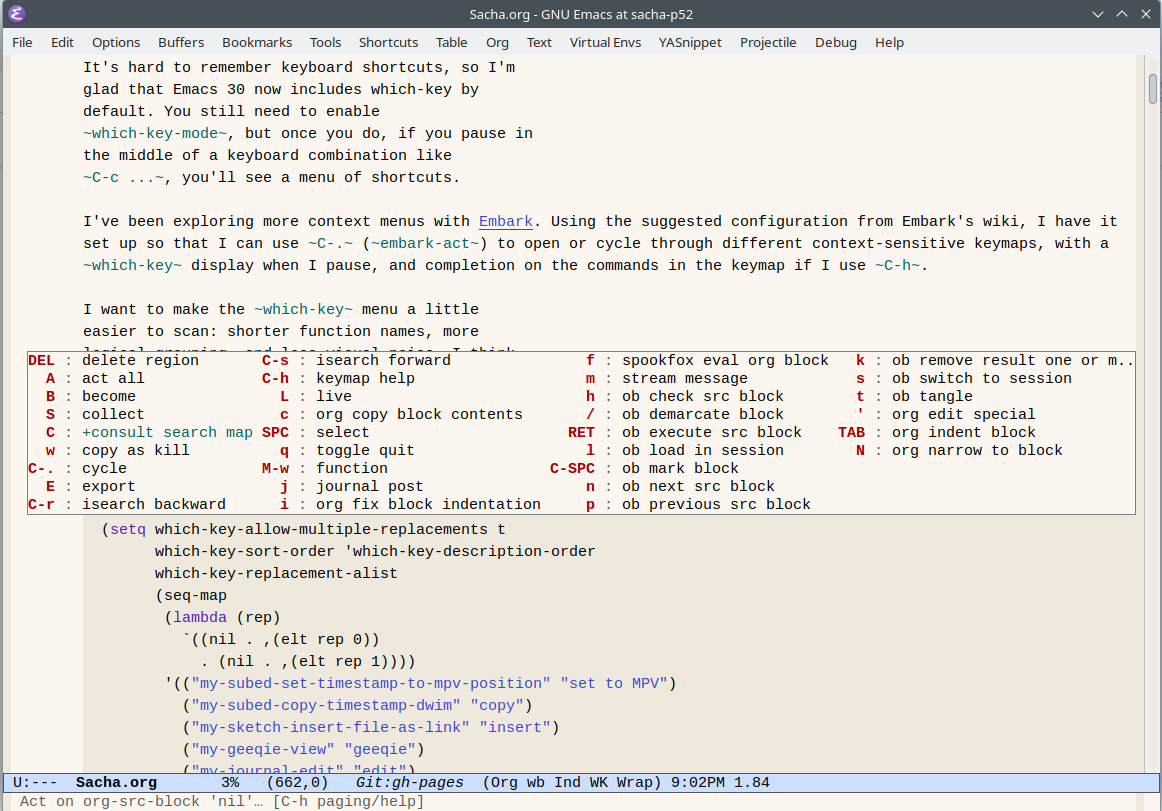Viewport: 1162px width, 811px height.
Task: Click the 'isearch backward' entry
Action: tap(153, 504)
